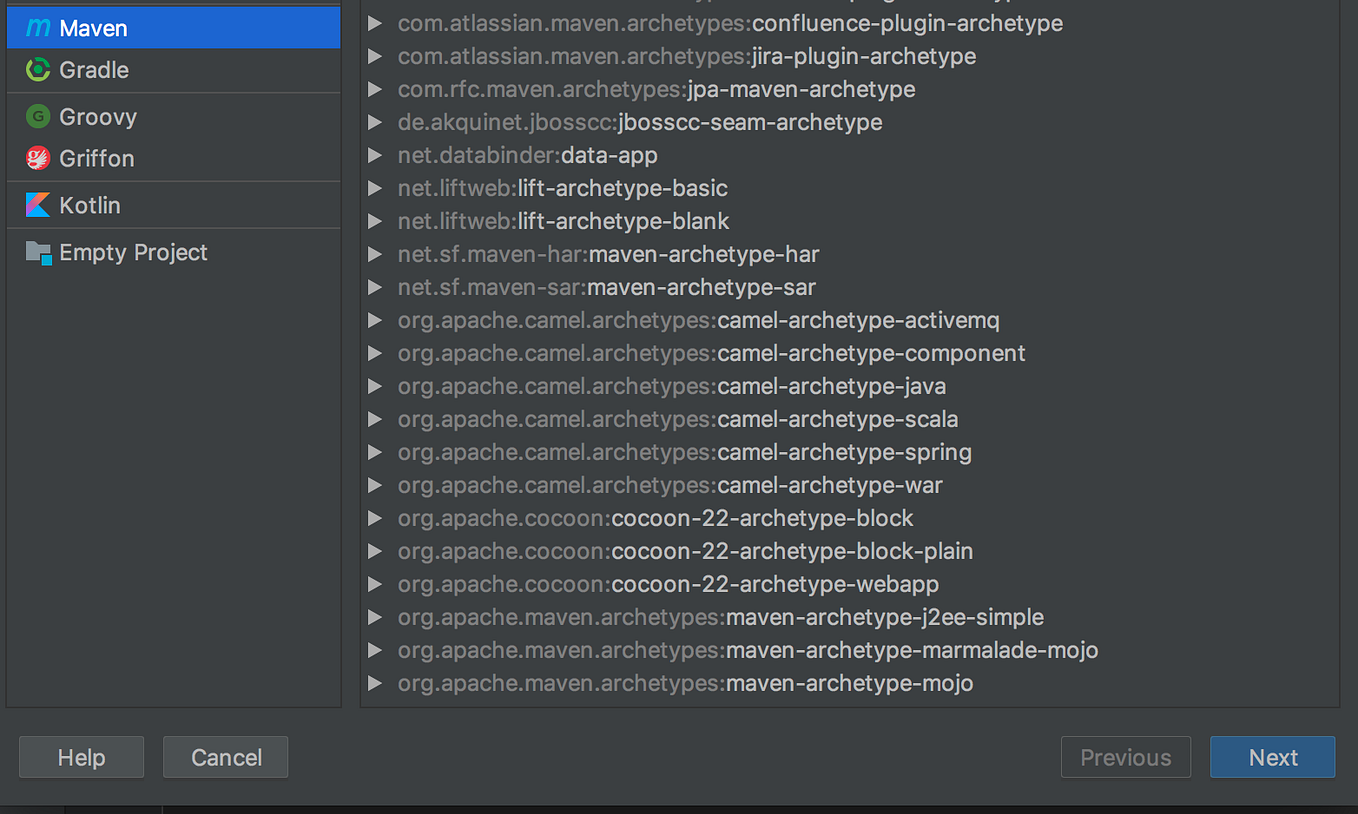
Task: Select the Empty Project folder icon
Action: click(38, 252)
